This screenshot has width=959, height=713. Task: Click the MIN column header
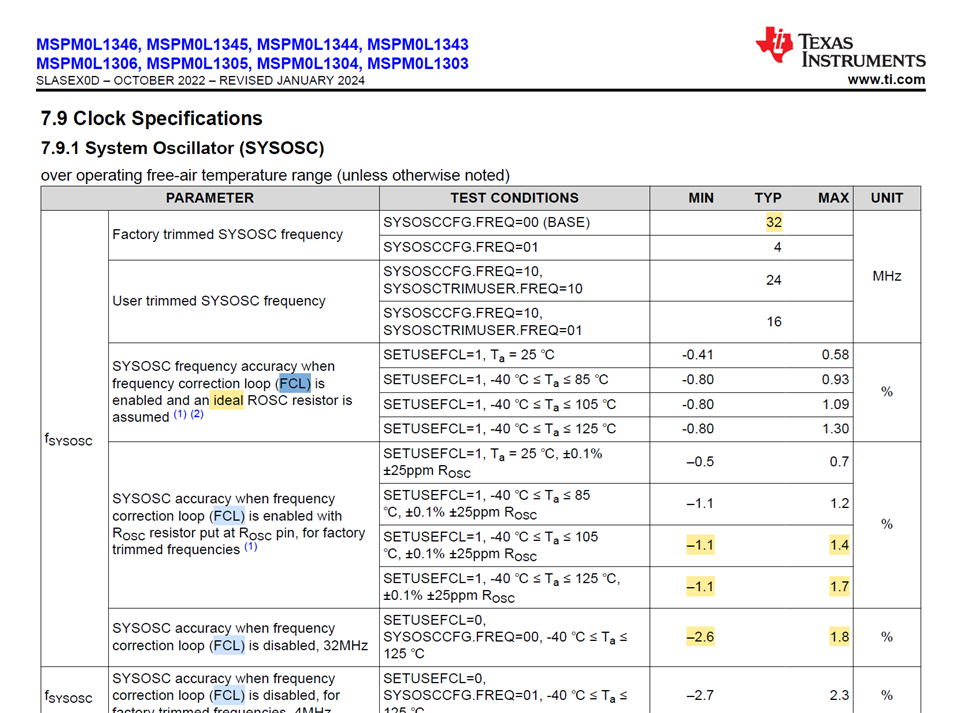pyautogui.click(x=701, y=198)
